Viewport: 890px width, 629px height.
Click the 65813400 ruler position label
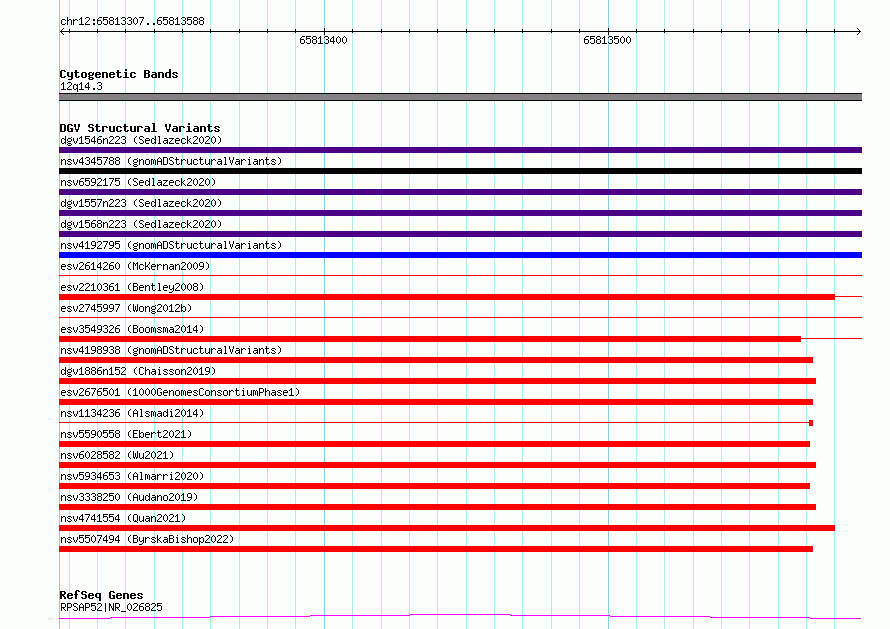[x=323, y=40]
